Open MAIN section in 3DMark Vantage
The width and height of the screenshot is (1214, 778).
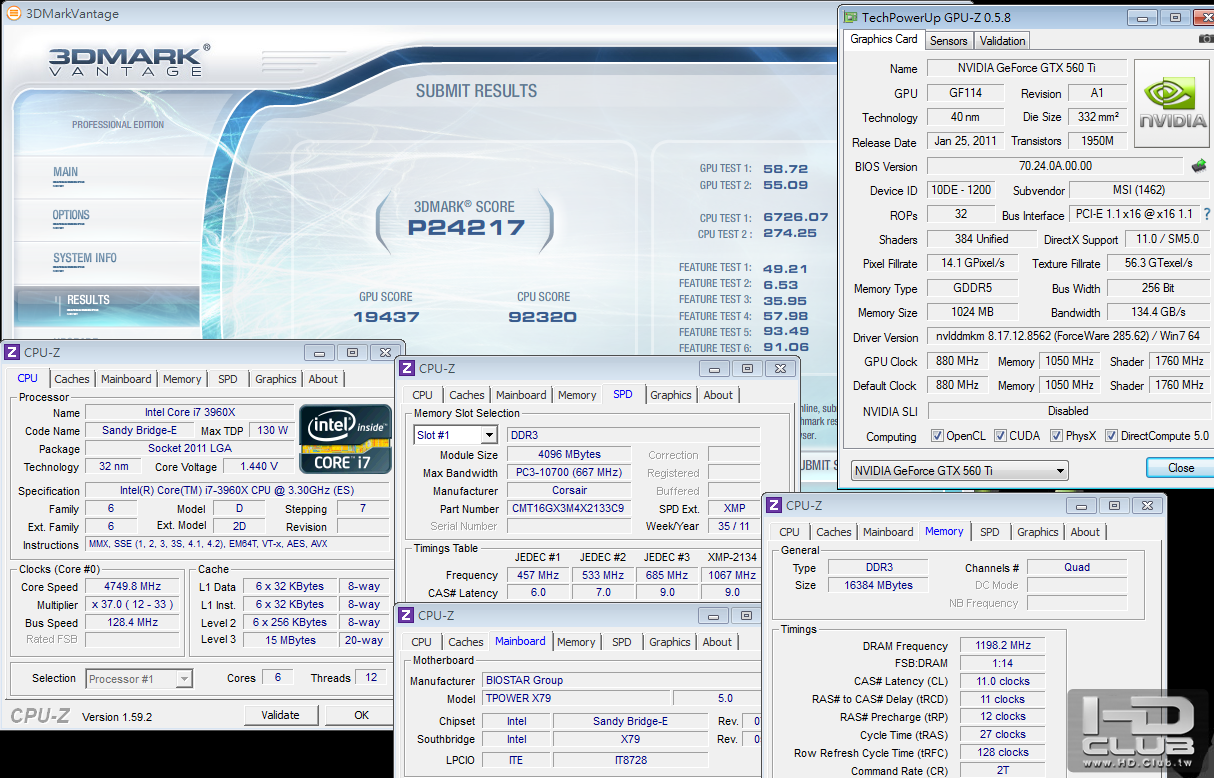point(66,172)
